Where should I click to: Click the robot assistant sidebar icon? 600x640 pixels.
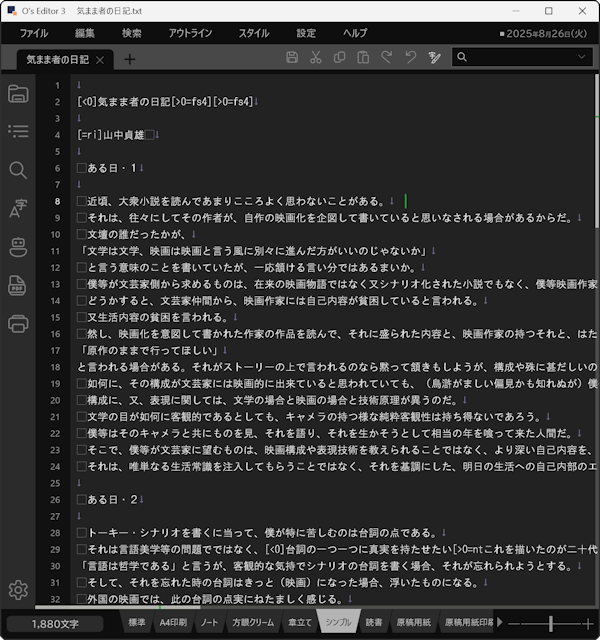click(x=18, y=246)
